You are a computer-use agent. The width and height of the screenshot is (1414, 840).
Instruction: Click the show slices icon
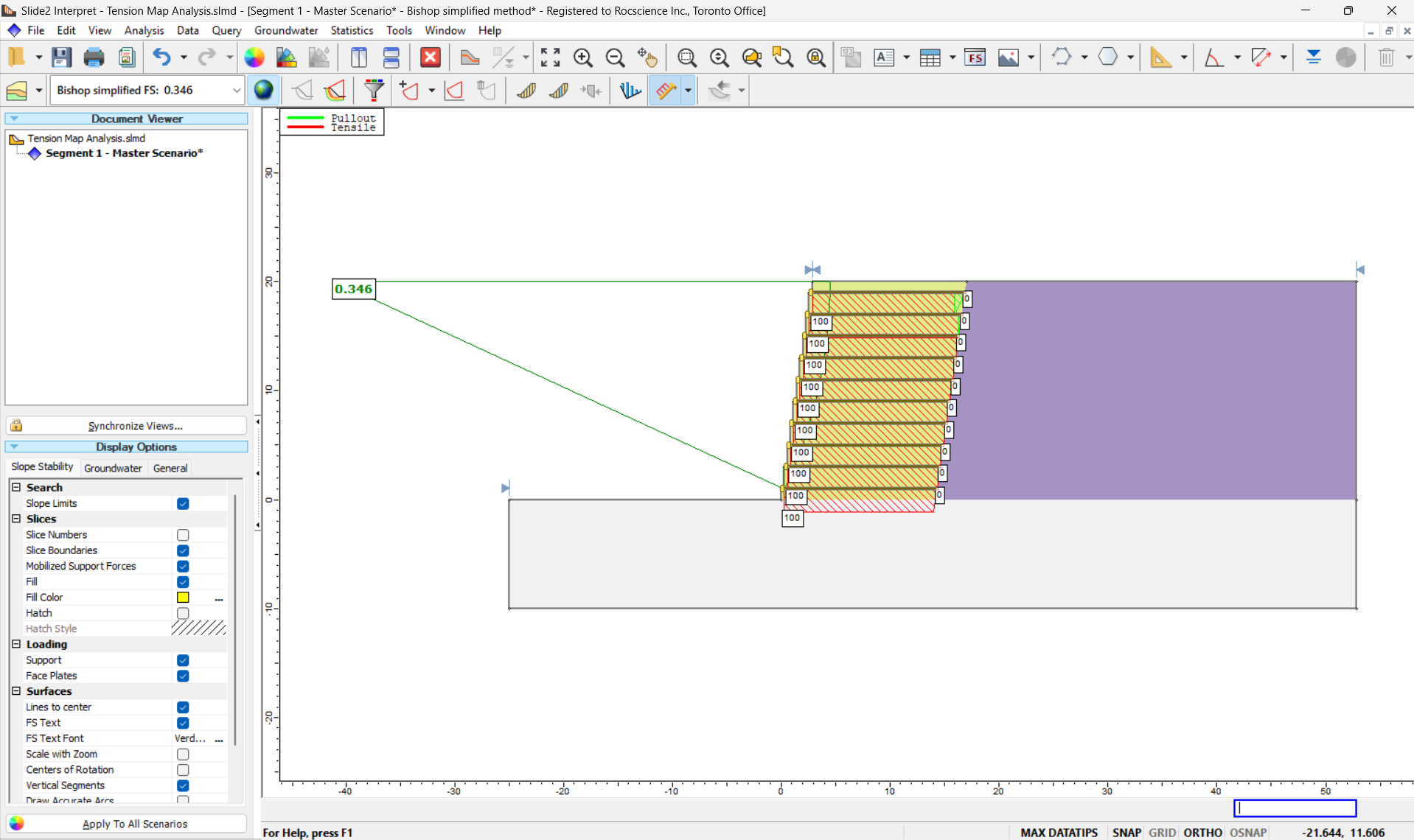click(x=526, y=90)
